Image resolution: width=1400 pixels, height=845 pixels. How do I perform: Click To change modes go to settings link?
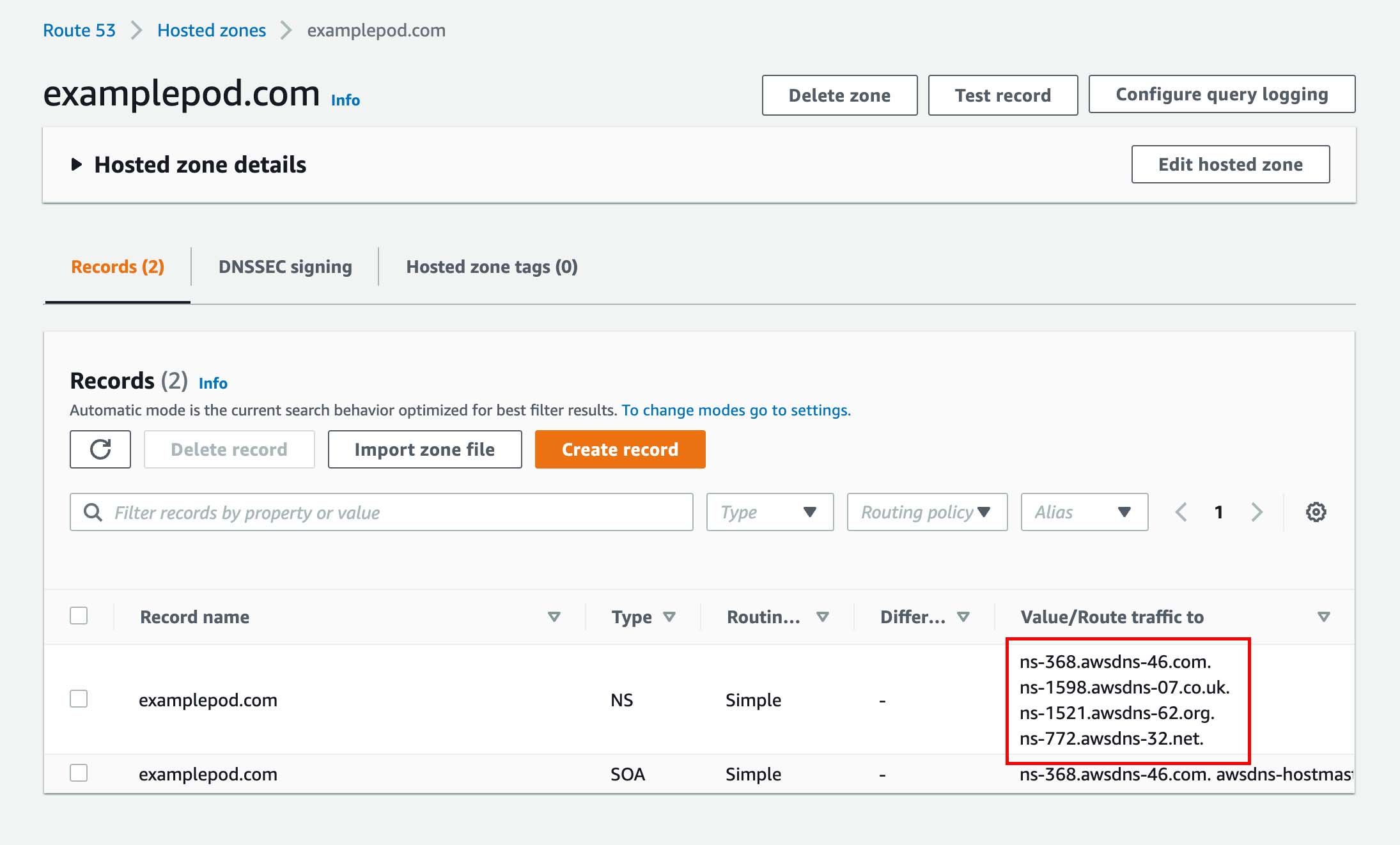coord(736,410)
